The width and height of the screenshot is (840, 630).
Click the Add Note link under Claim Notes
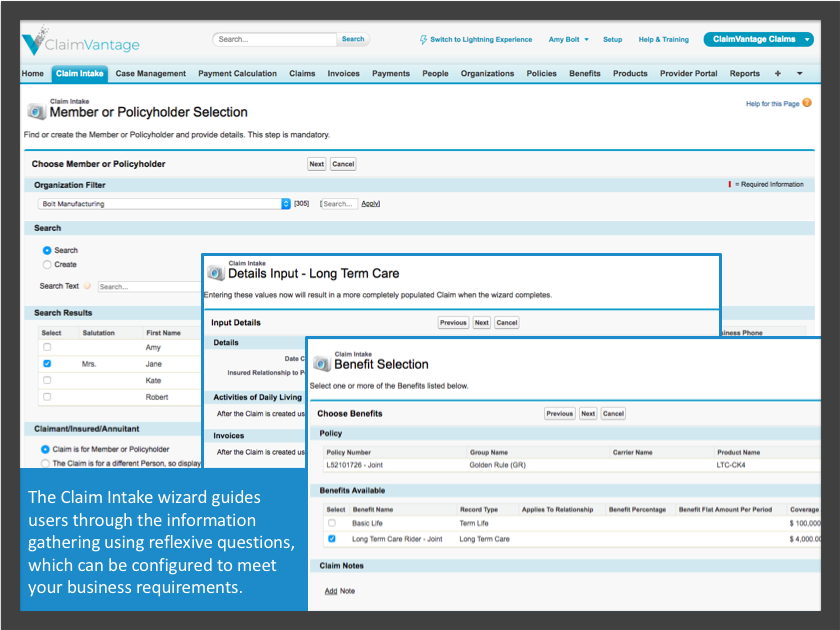click(x=330, y=590)
